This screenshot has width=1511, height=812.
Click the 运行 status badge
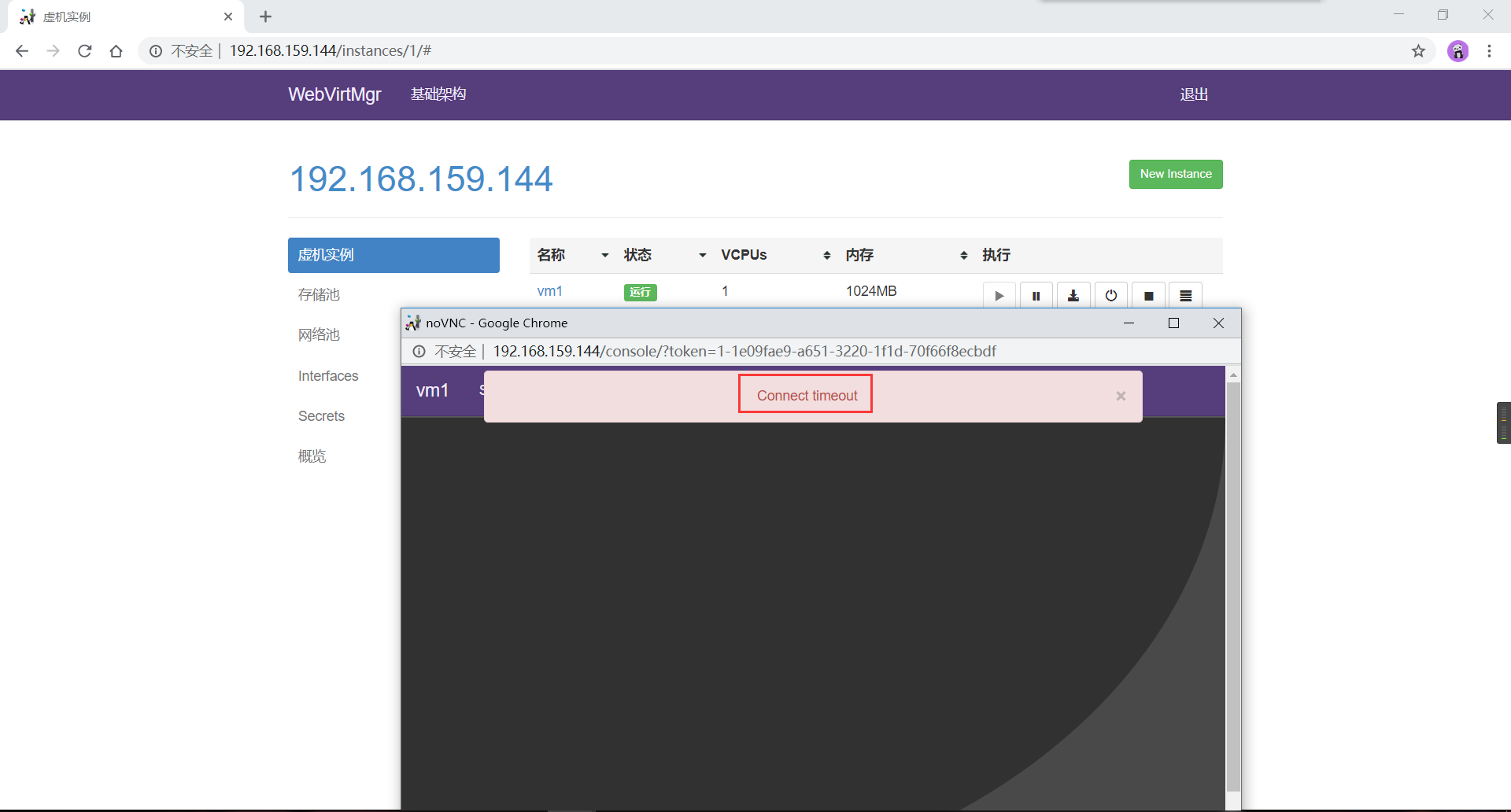(641, 292)
